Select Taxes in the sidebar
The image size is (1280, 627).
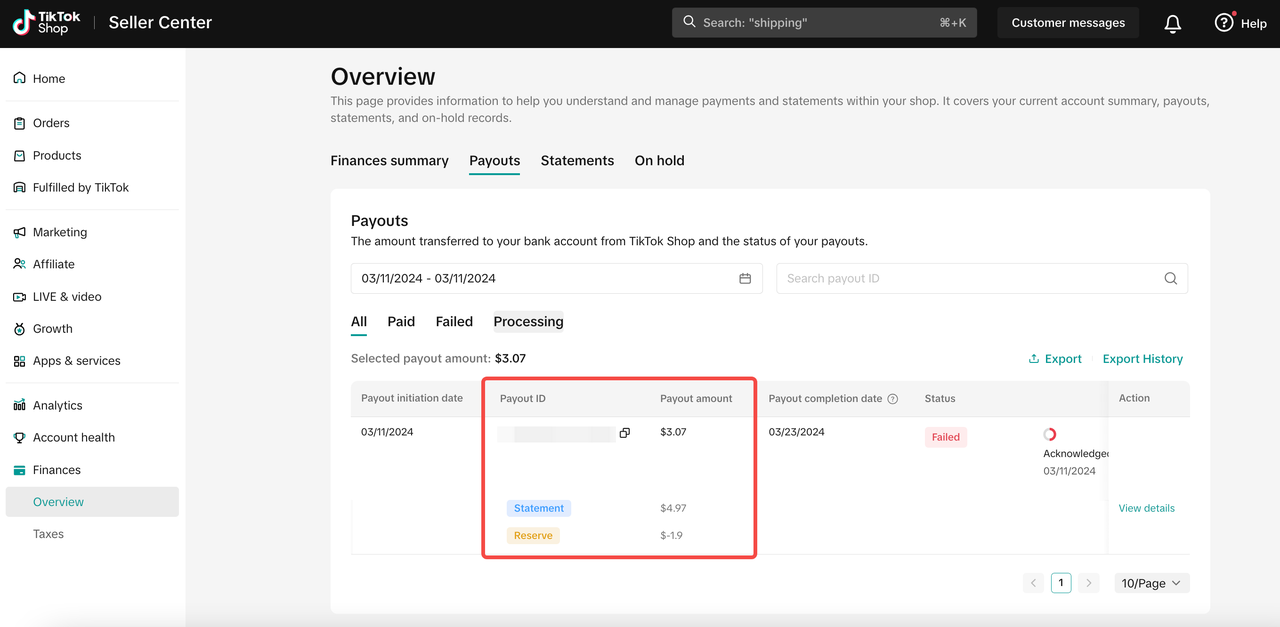point(48,534)
